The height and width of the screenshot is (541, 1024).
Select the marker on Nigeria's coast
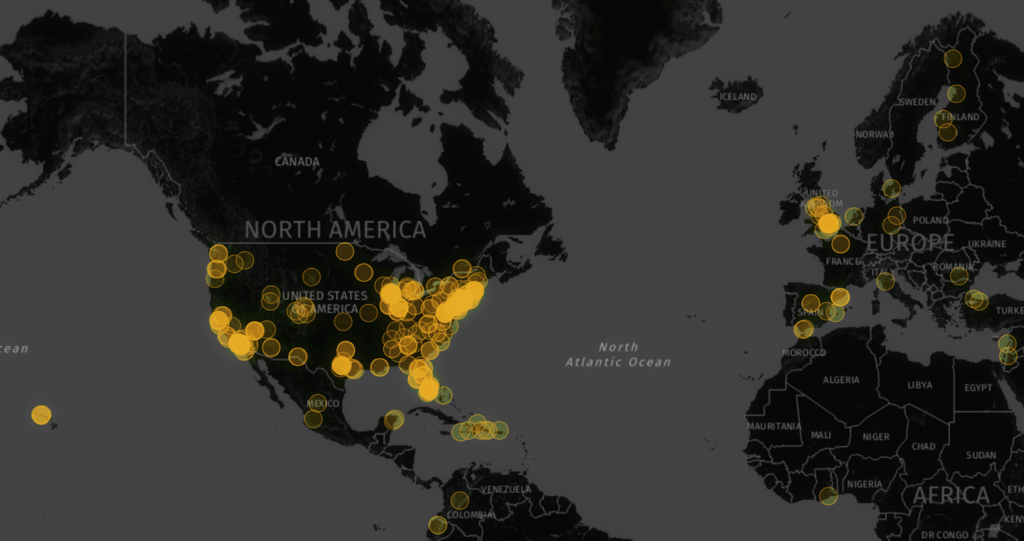828,496
